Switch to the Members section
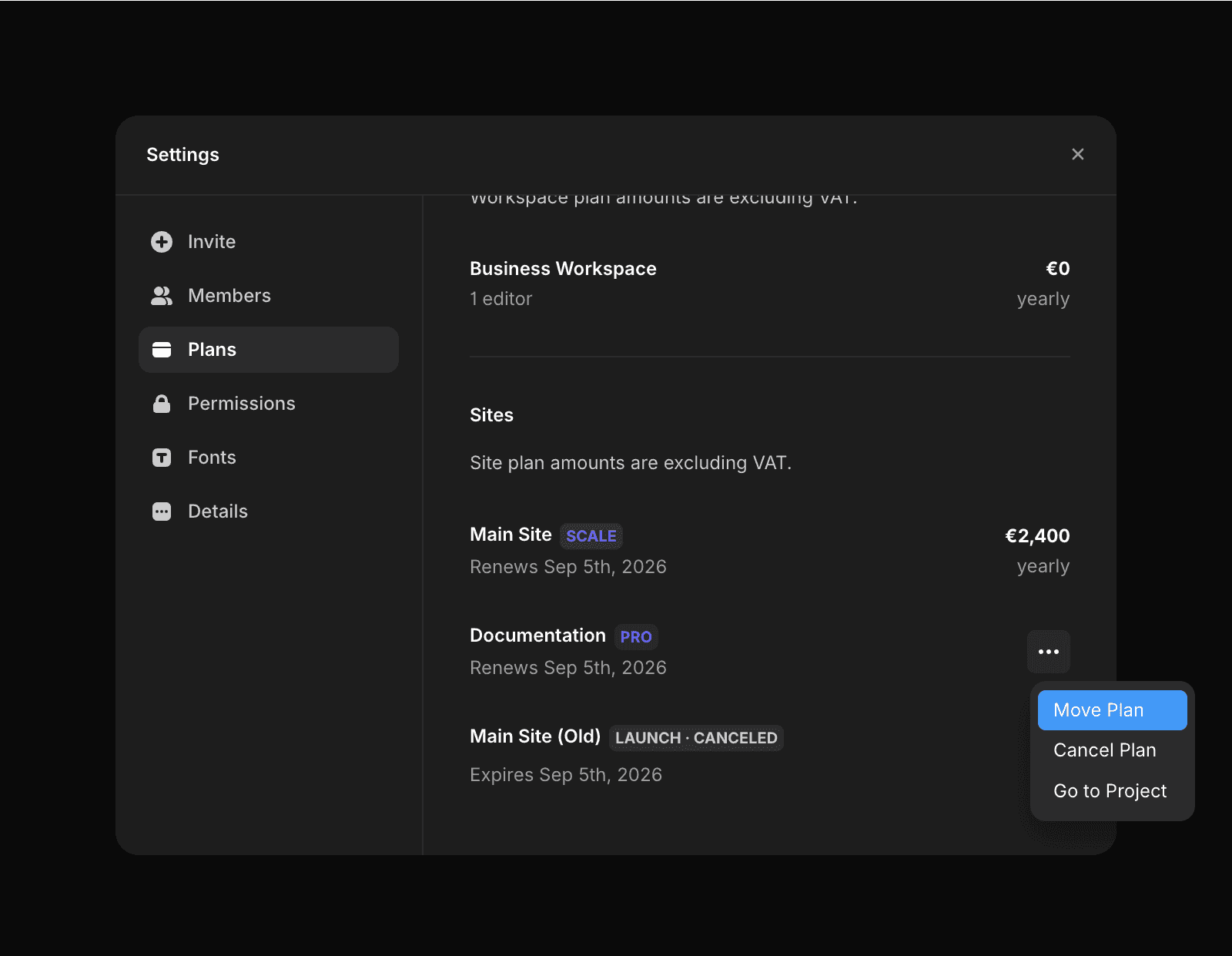The width and height of the screenshot is (1232, 956). pyautogui.click(x=229, y=295)
